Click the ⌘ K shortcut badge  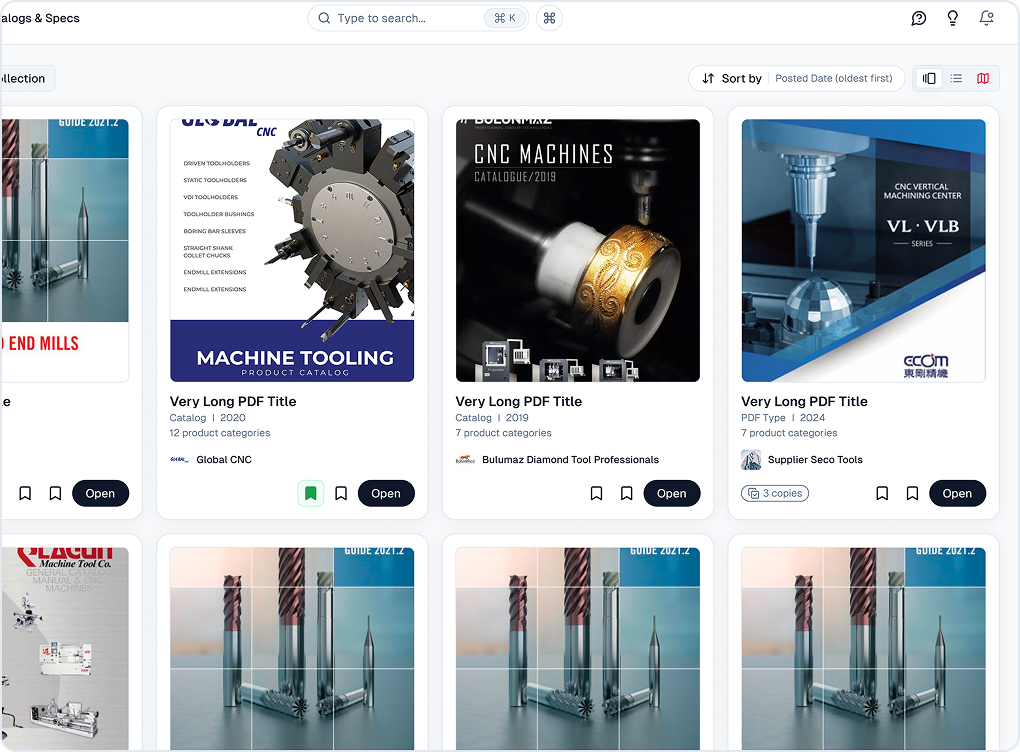click(x=505, y=18)
